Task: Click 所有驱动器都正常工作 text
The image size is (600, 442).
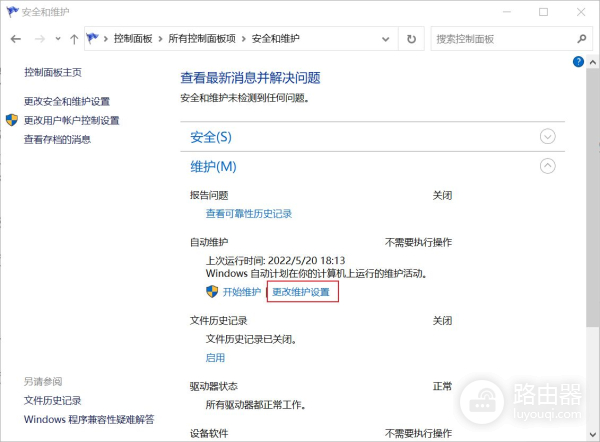Action: click(255, 404)
